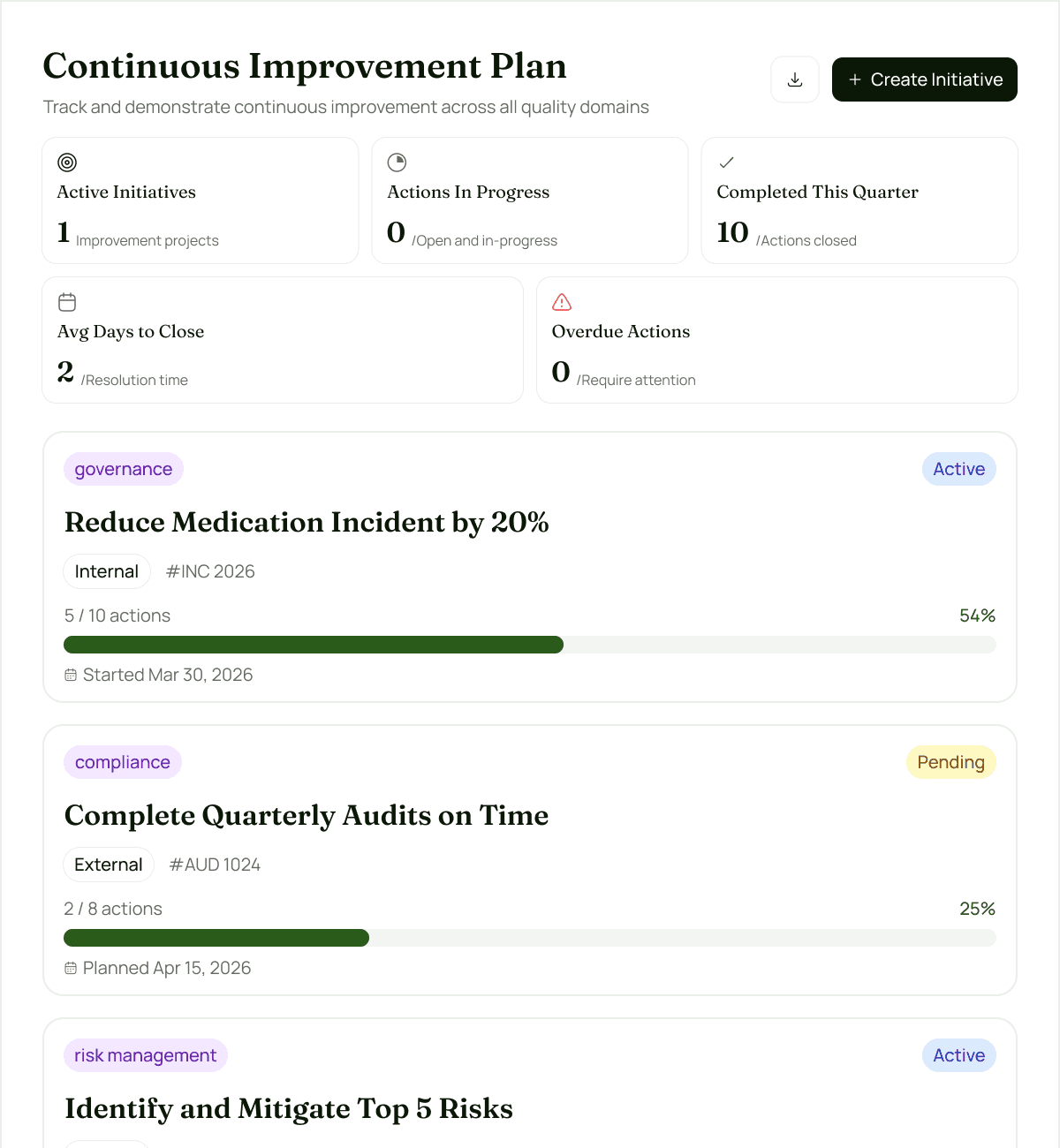Click the risk management category tag
The image size is (1060, 1148).
click(x=145, y=1054)
